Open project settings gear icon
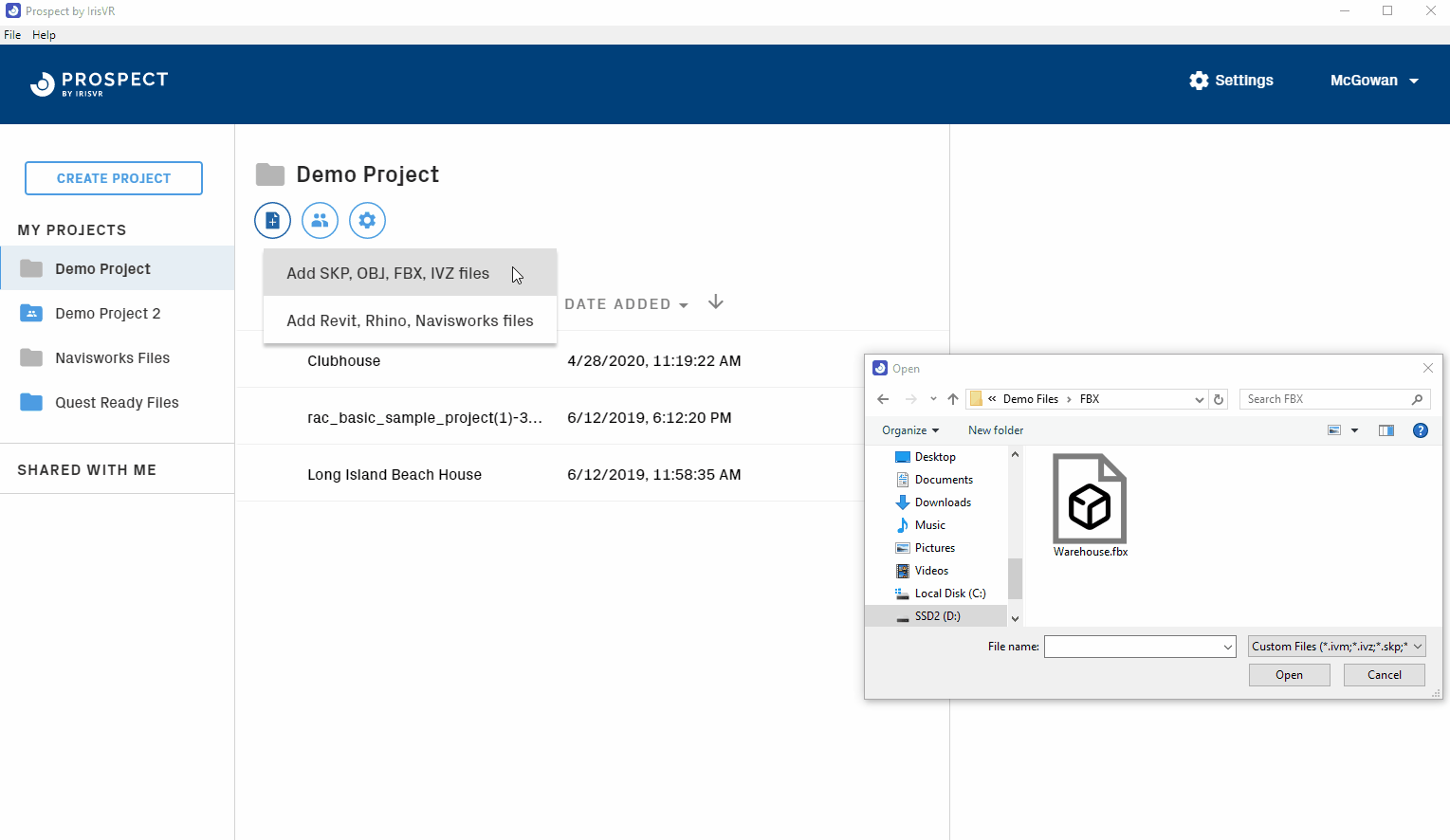The image size is (1450, 840). [367, 221]
